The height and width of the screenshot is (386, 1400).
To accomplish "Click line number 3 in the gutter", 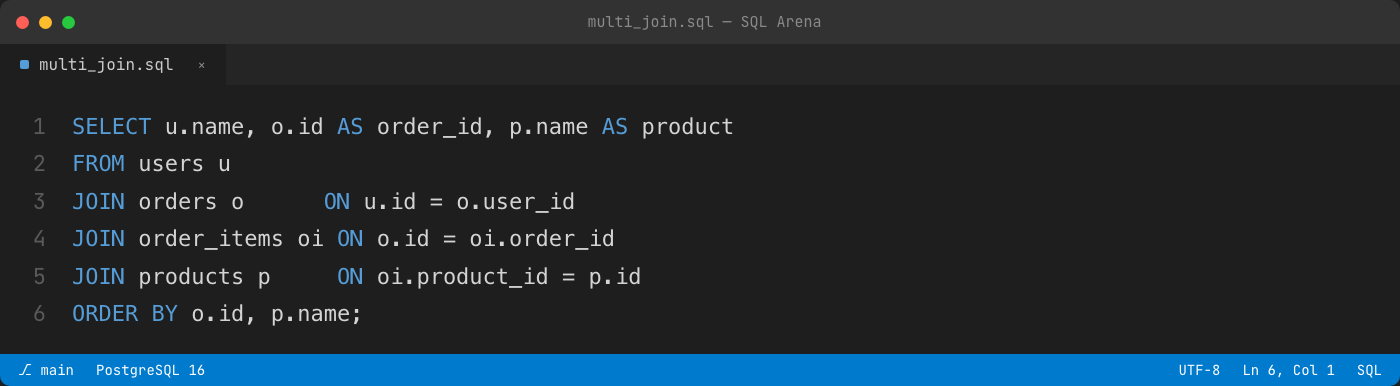I will pyautogui.click(x=39, y=202).
